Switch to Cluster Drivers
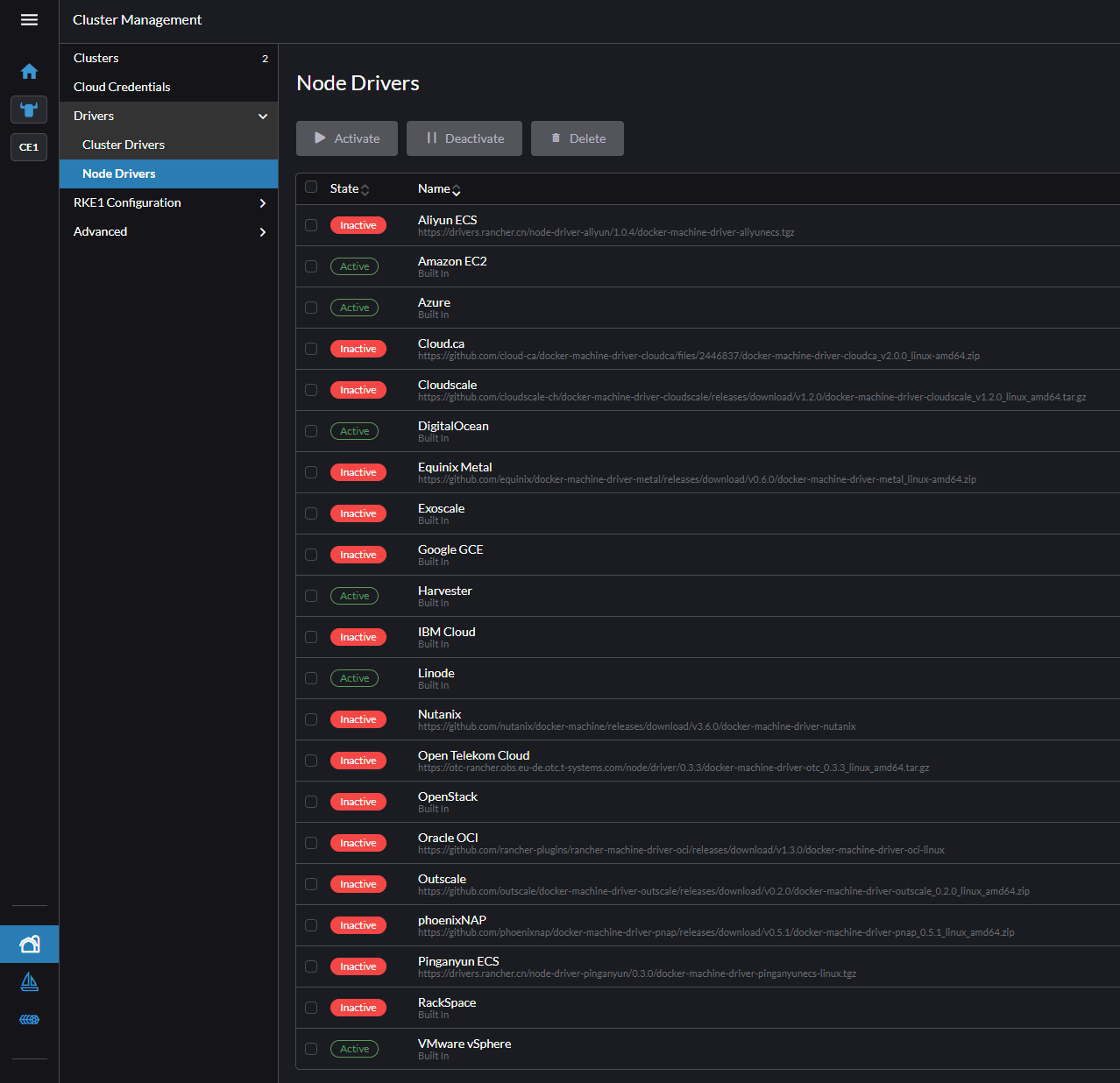The width and height of the screenshot is (1120, 1083). (124, 144)
